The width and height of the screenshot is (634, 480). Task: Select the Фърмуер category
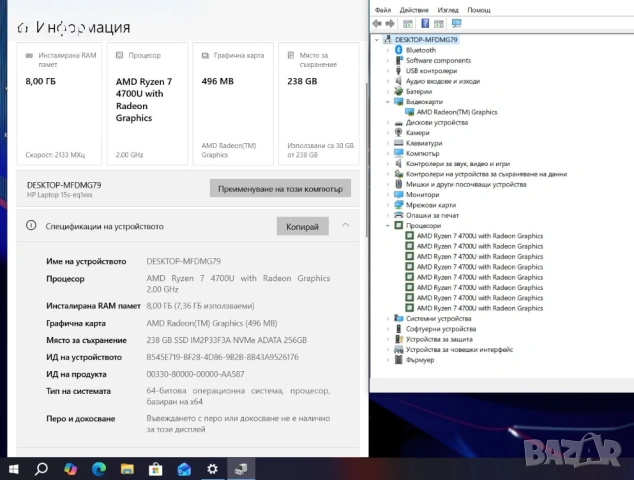[x=420, y=360]
